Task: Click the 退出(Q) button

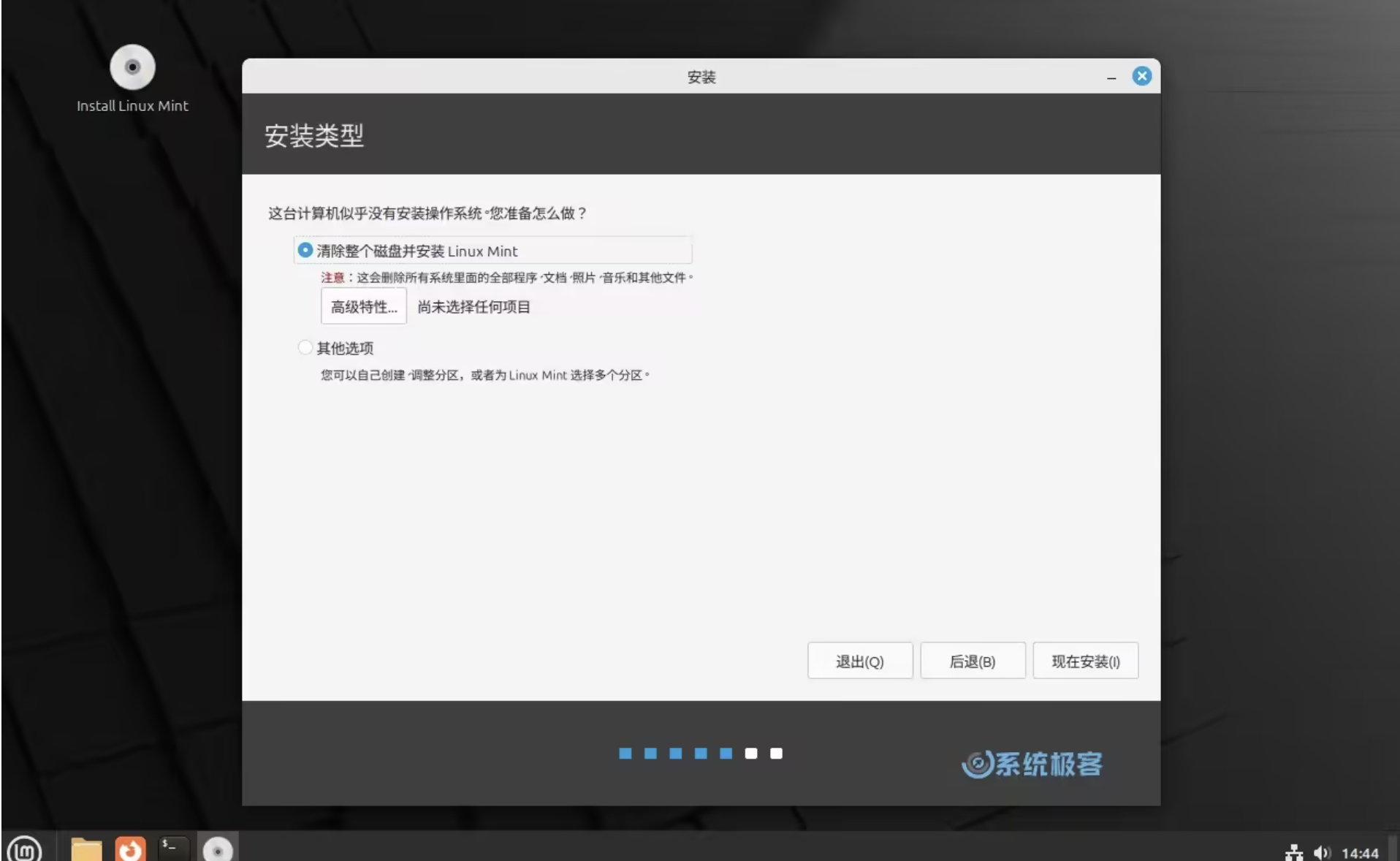Action: coord(859,661)
